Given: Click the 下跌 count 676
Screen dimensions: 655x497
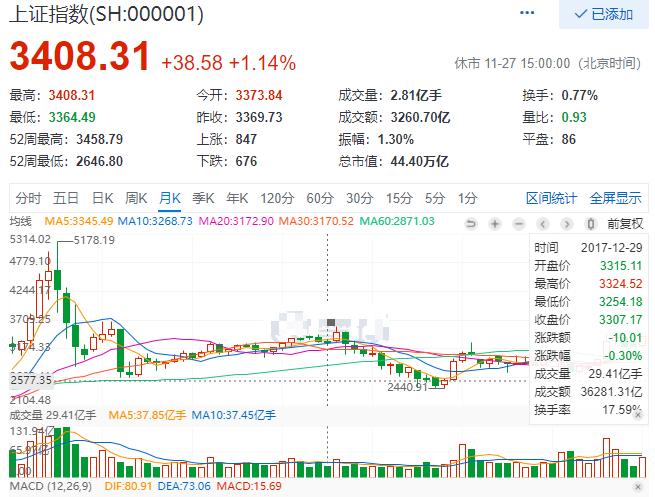Looking at the screenshot, I should [x=246, y=161].
